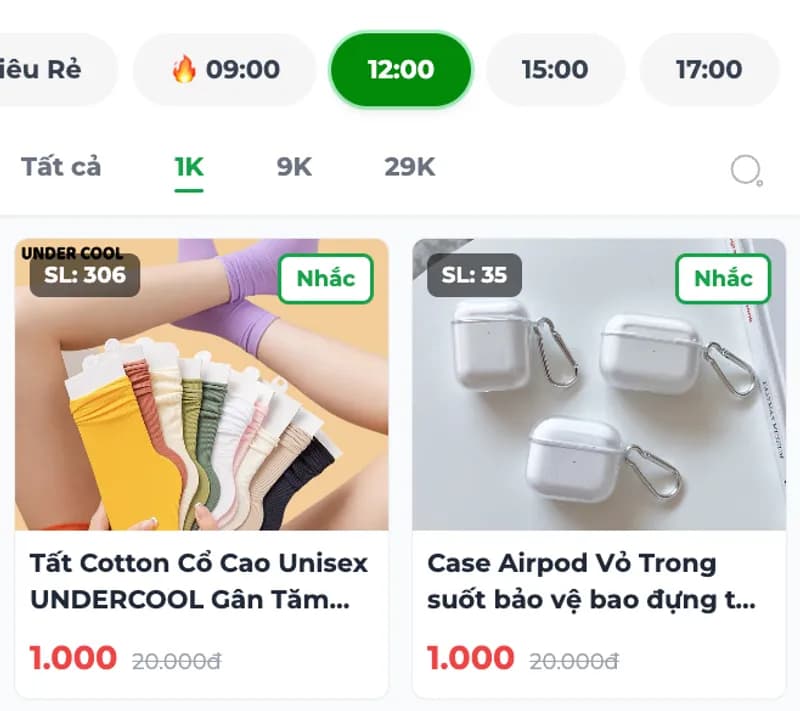This screenshot has height=711, width=800.
Task: Click the crossed-out 20.000đ original price
Action: [x=176, y=658]
